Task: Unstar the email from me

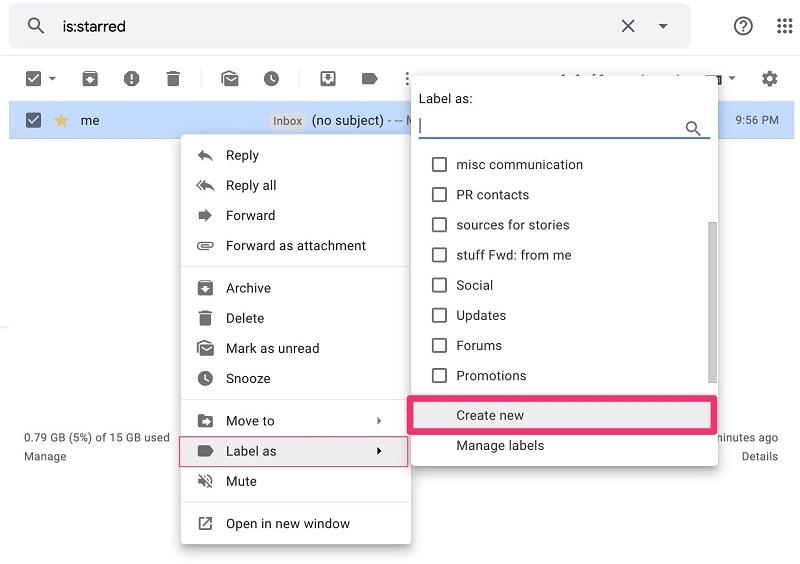Action: (61, 120)
